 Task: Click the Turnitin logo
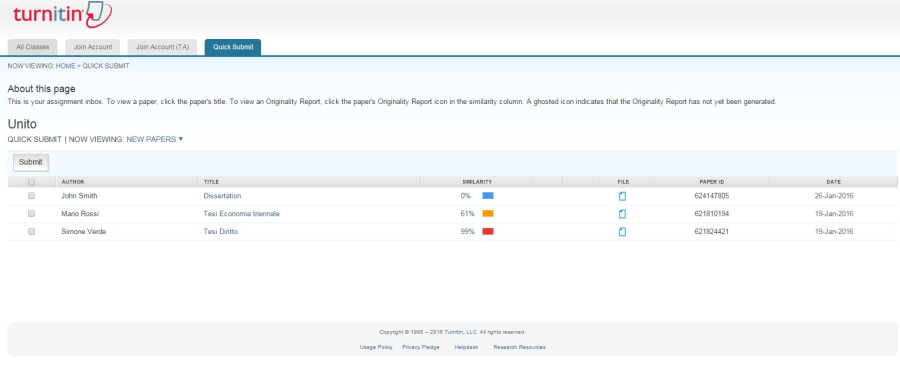pos(62,15)
